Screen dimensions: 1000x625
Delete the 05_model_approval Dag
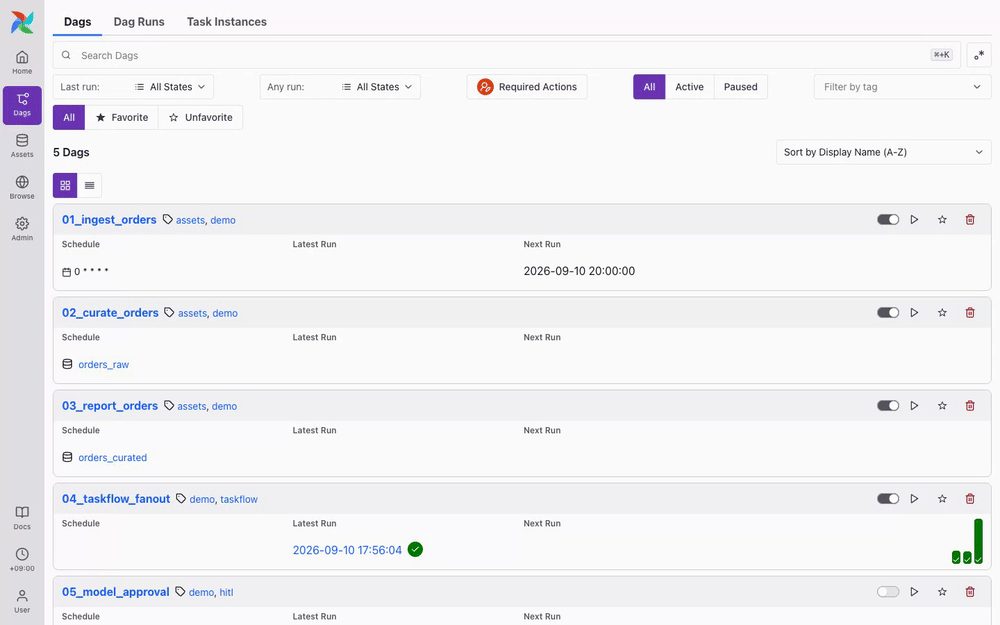pyautogui.click(x=970, y=592)
